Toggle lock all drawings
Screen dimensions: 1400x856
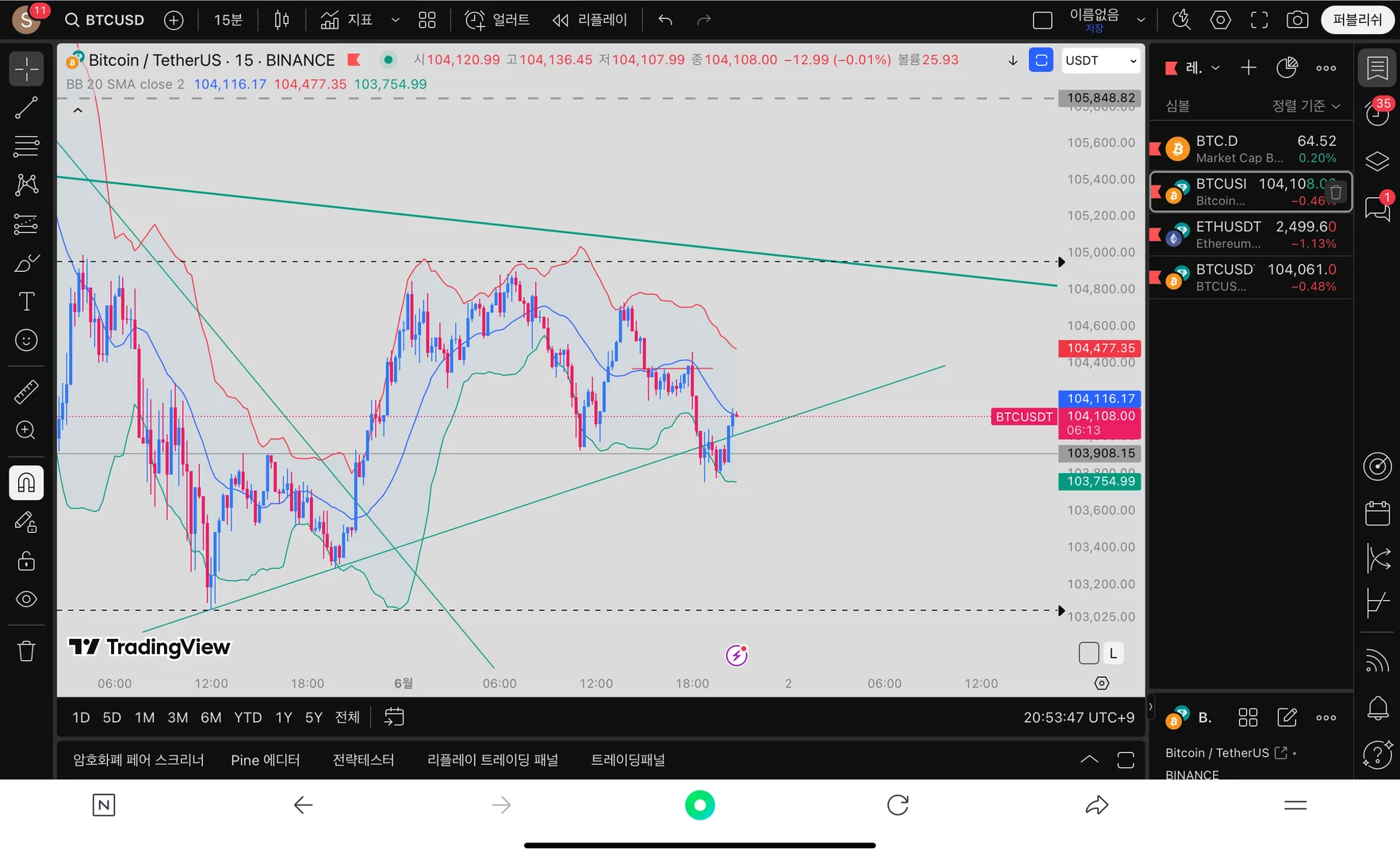click(x=26, y=560)
